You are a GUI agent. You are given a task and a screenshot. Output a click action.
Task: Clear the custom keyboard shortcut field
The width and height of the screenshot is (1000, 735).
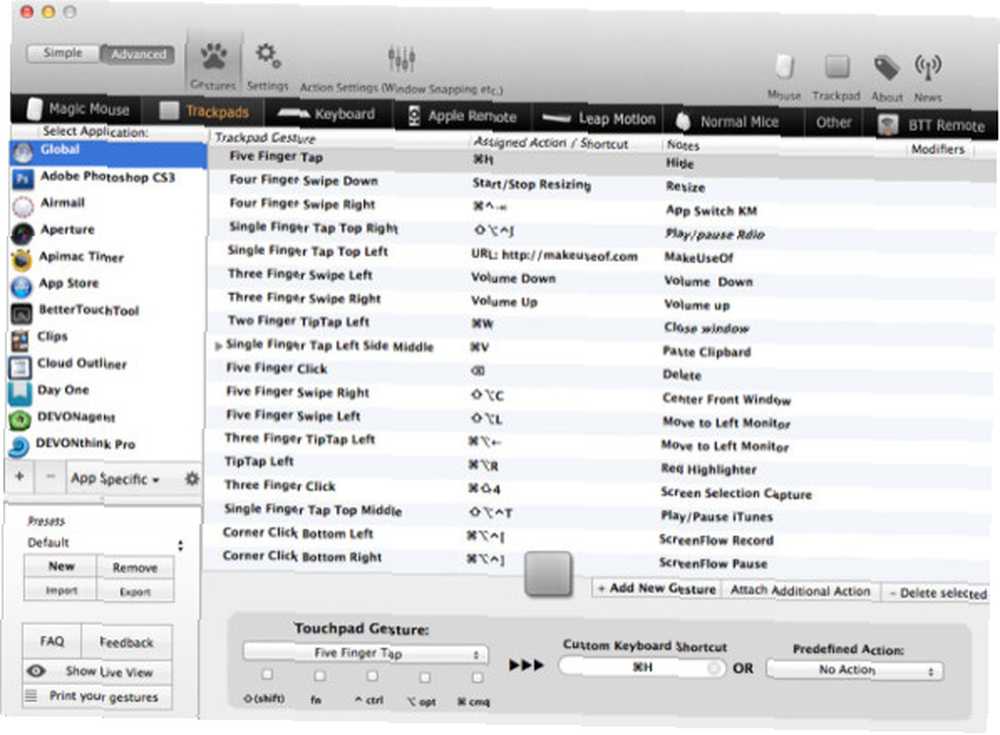[x=714, y=668]
